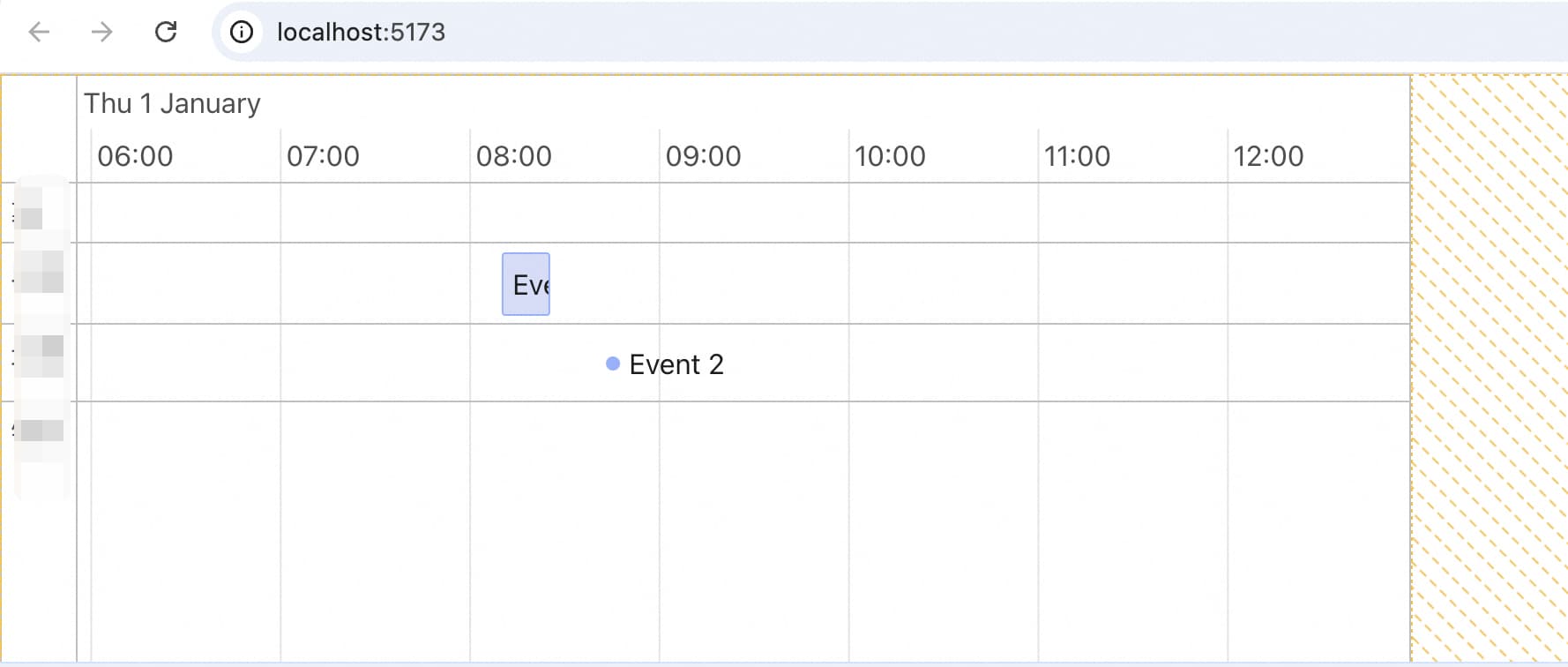Select the 06:00 time header
This screenshot has width=1568, height=667.
pyautogui.click(x=135, y=156)
